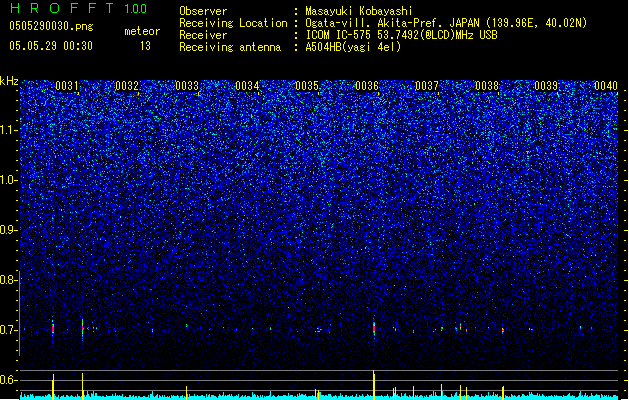Click the time marker 0039
The image size is (629, 400).
(x=546, y=86)
